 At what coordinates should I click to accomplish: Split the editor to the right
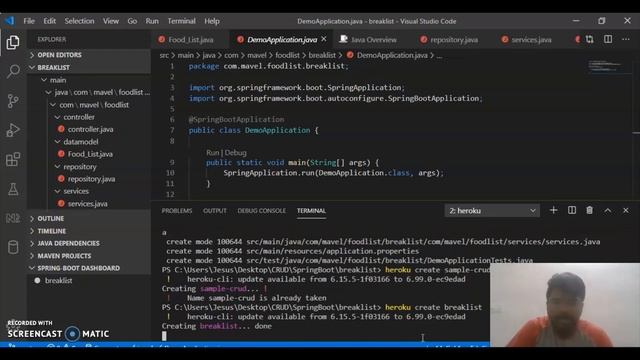tap(608, 39)
